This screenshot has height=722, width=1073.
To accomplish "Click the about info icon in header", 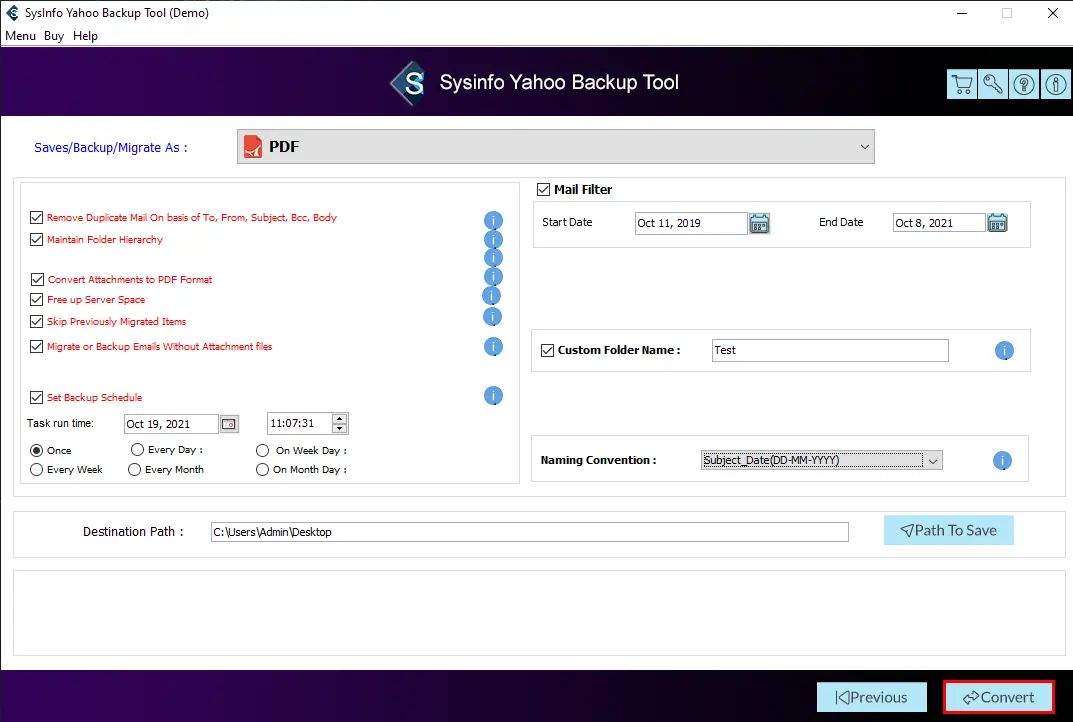I will pos(1055,85).
